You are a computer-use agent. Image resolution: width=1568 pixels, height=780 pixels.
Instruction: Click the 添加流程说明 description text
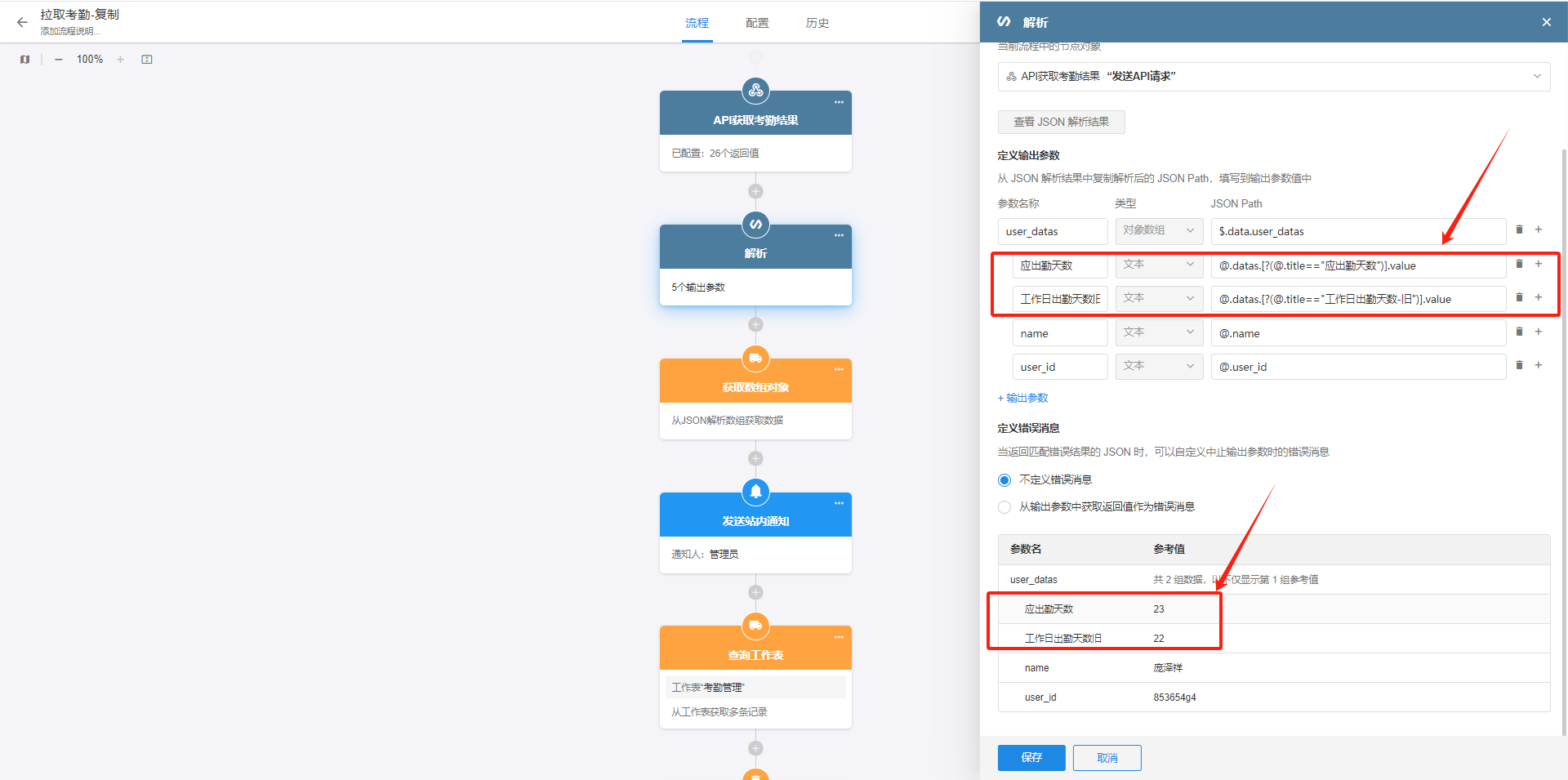[70, 31]
